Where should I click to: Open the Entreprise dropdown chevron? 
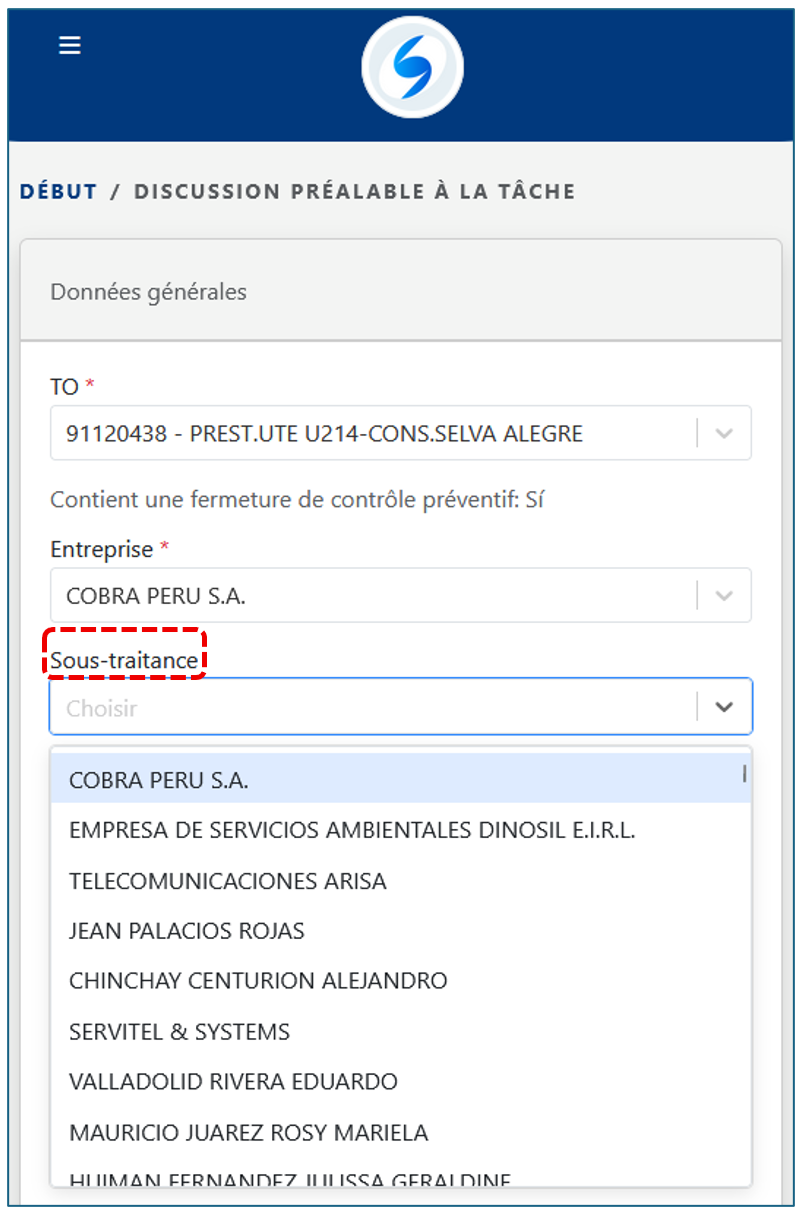click(725, 596)
